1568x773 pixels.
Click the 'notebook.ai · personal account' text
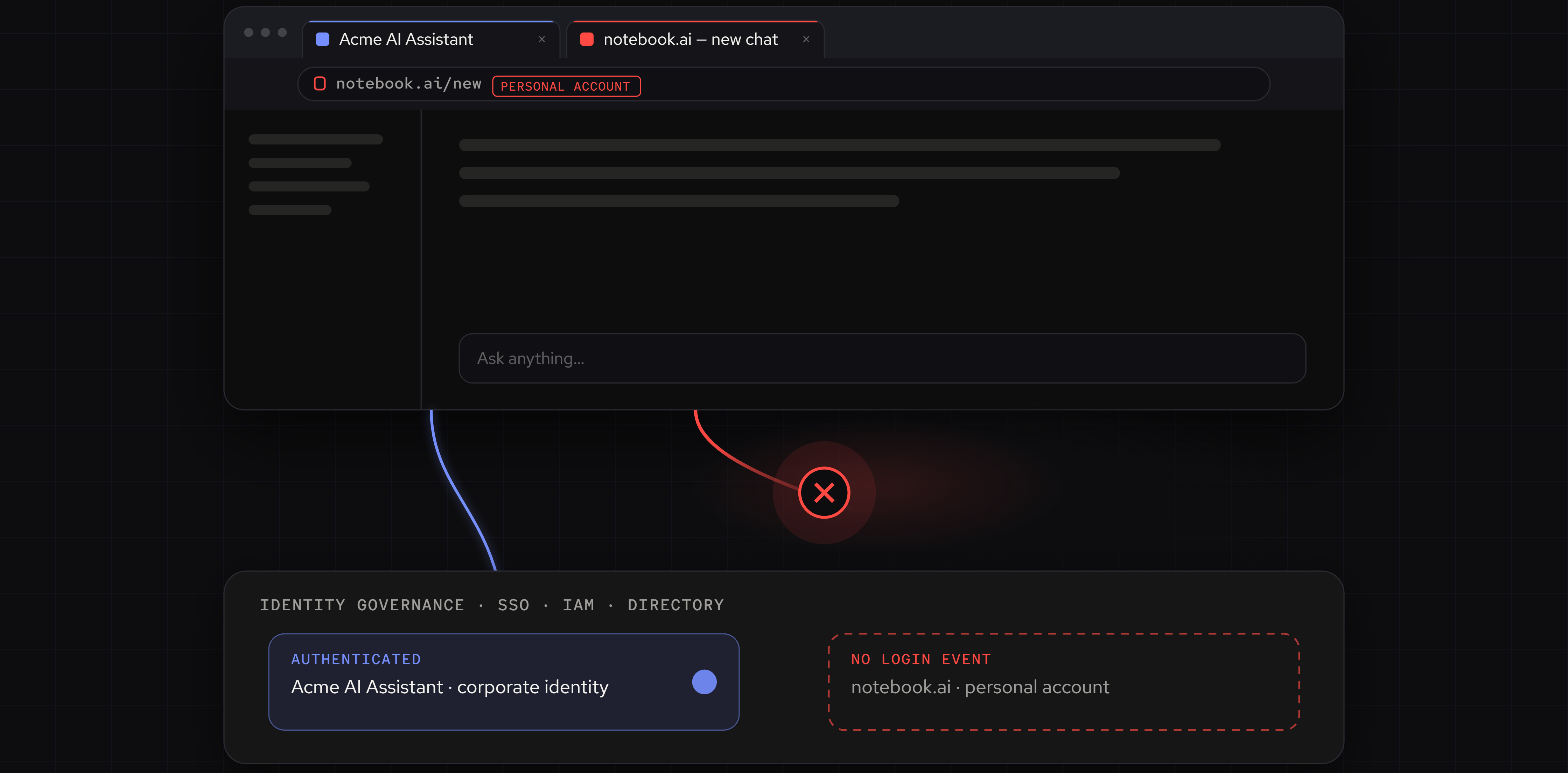[980, 687]
